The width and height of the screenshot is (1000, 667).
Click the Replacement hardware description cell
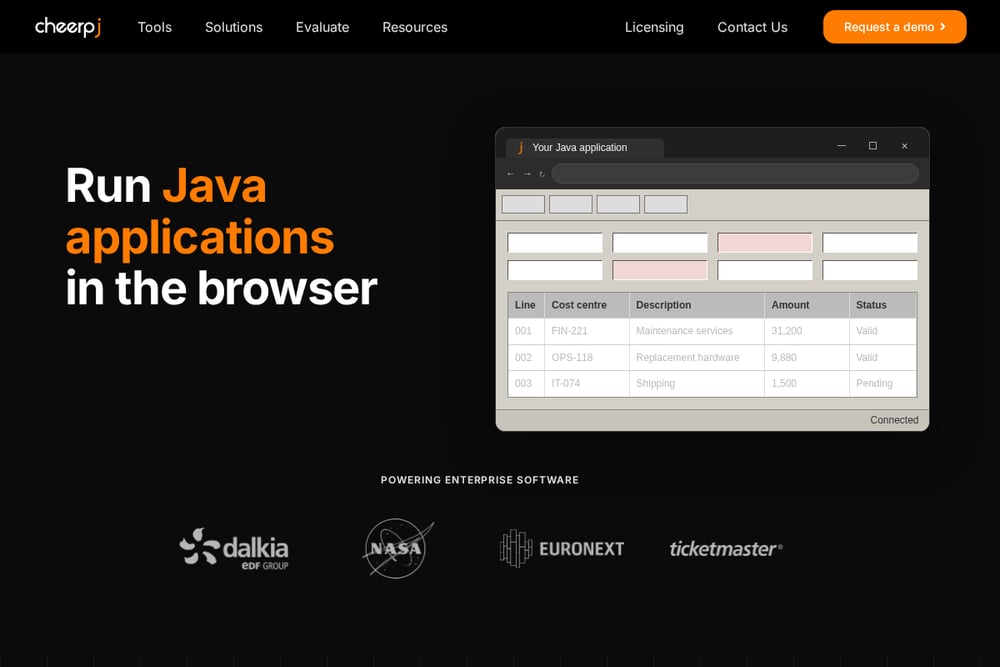coord(696,358)
